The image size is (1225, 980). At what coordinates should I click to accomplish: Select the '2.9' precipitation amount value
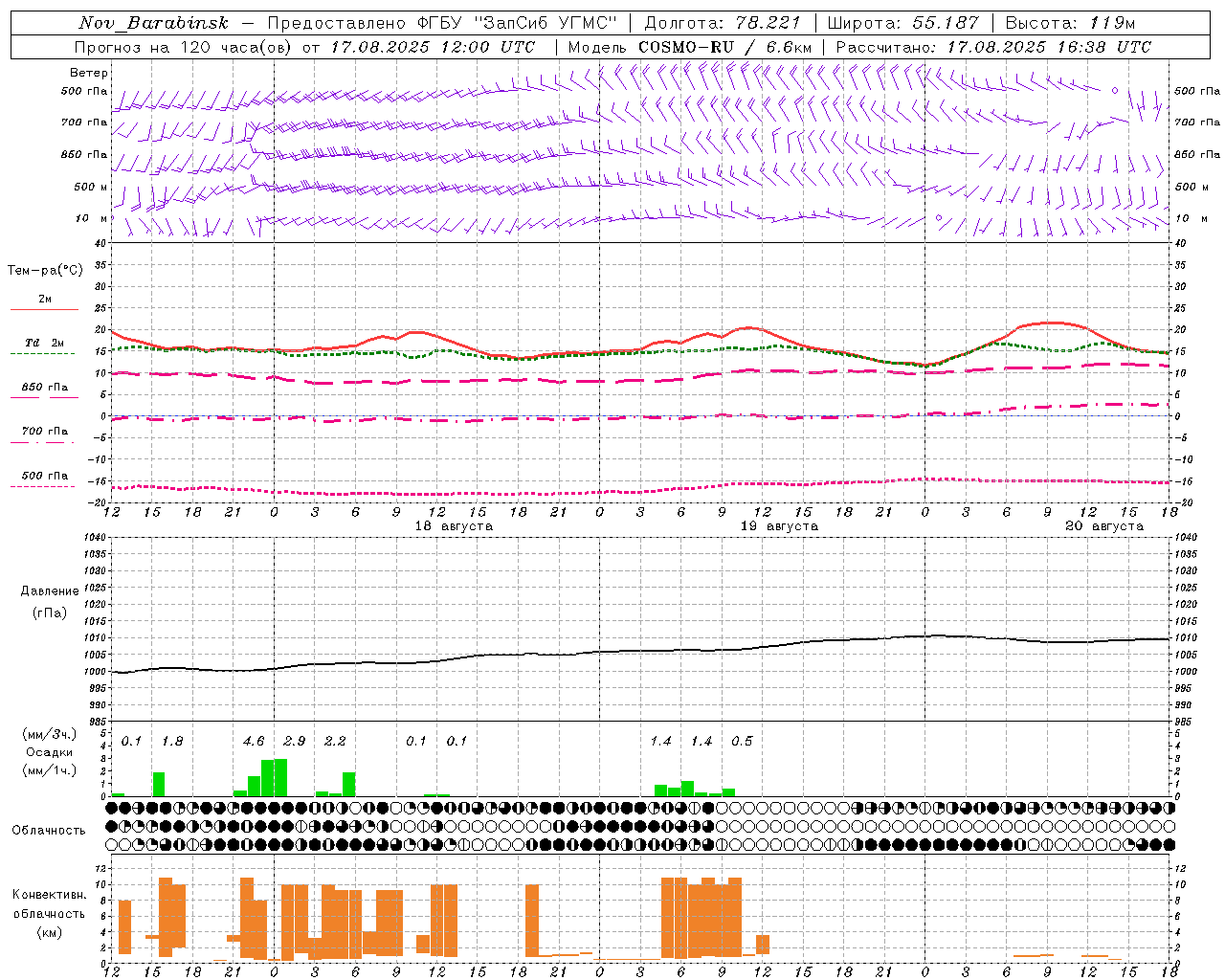point(295,741)
